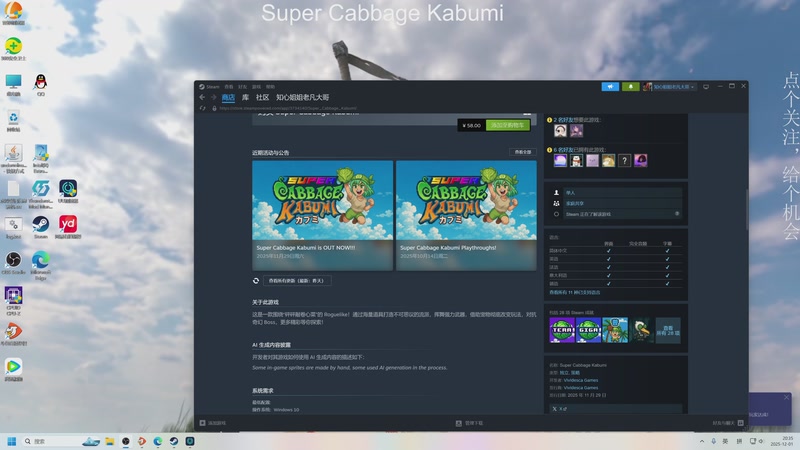Click the Steam page vertical scrollbar

[x=747, y=209]
